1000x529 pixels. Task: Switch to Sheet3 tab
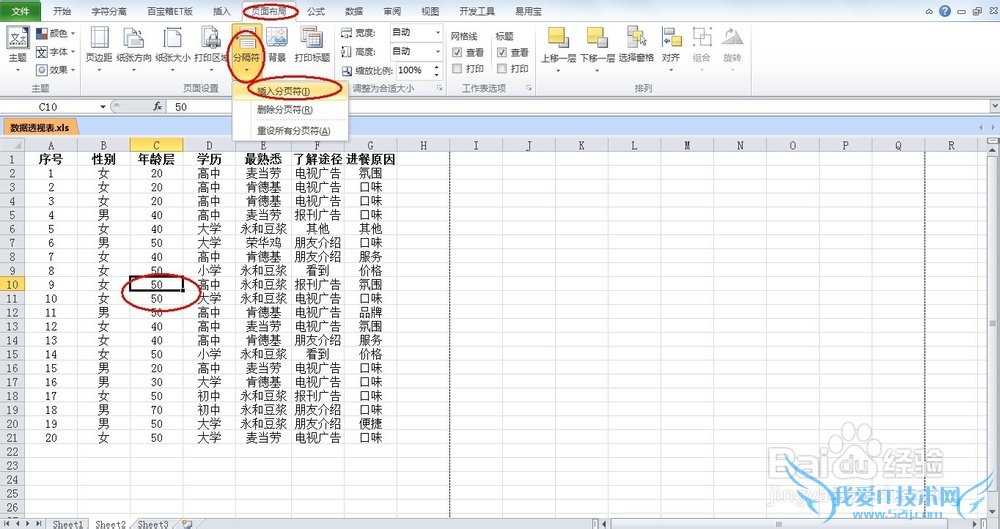click(x=153, y=524)
